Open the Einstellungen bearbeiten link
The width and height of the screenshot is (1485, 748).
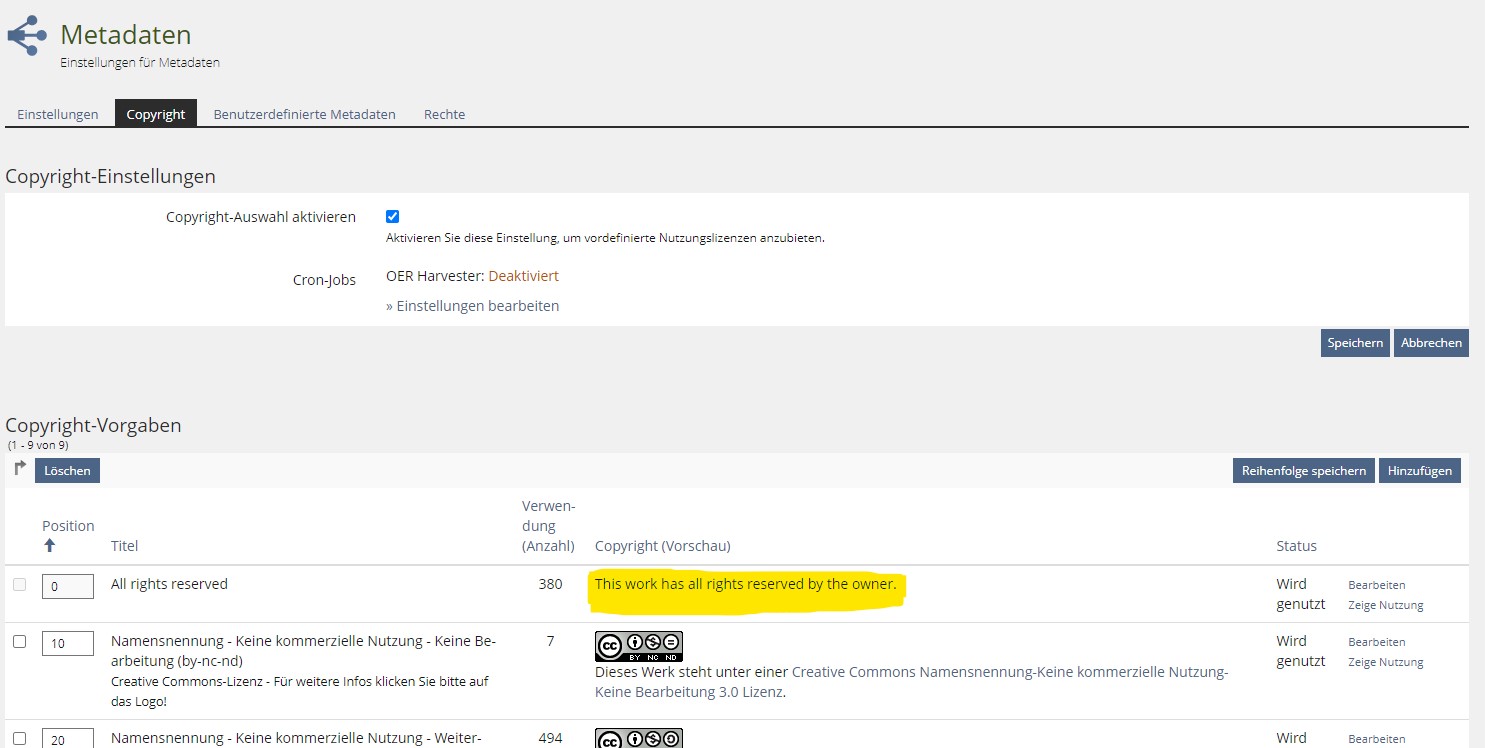point(472,306)
